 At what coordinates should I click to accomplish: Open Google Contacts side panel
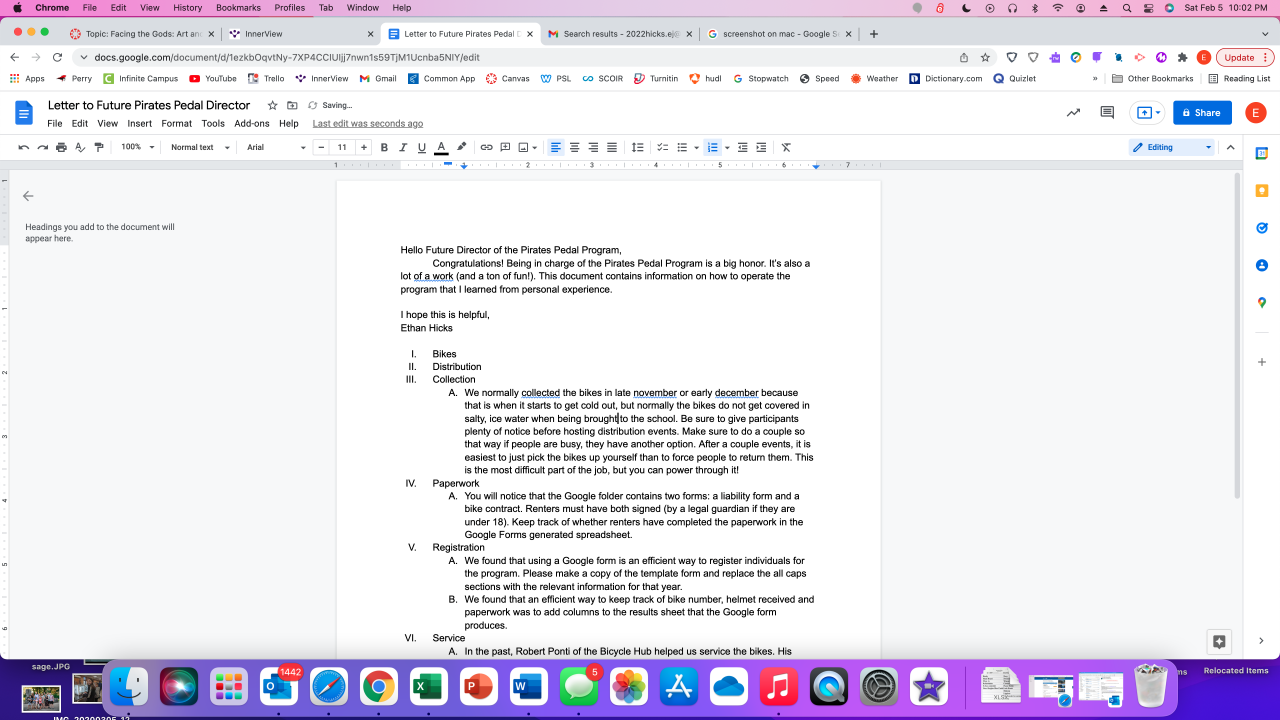[x=1262, y=265]
